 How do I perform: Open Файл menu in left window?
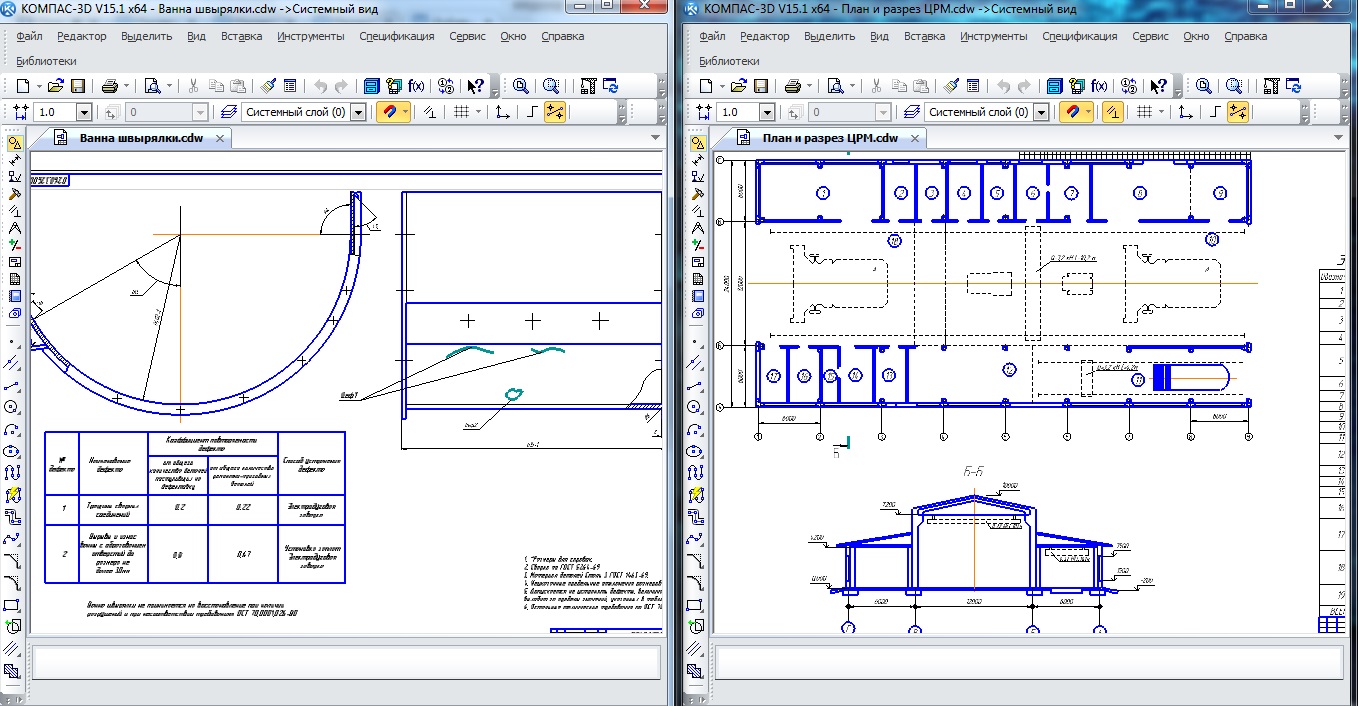[29, 36]
